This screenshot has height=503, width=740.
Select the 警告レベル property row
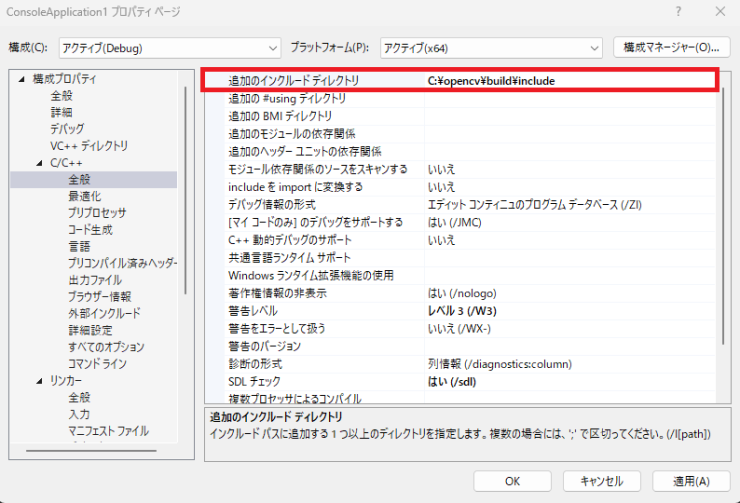(x=315, y=310)
